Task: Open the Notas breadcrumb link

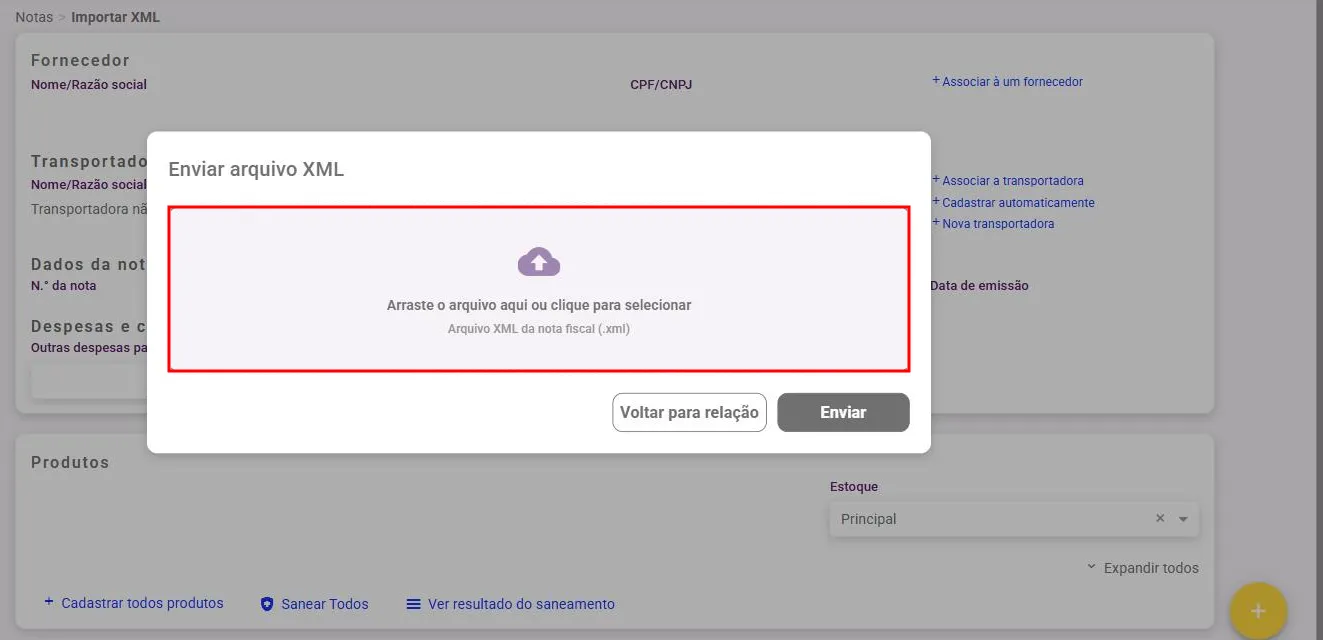Action: (x=34, y=17)
